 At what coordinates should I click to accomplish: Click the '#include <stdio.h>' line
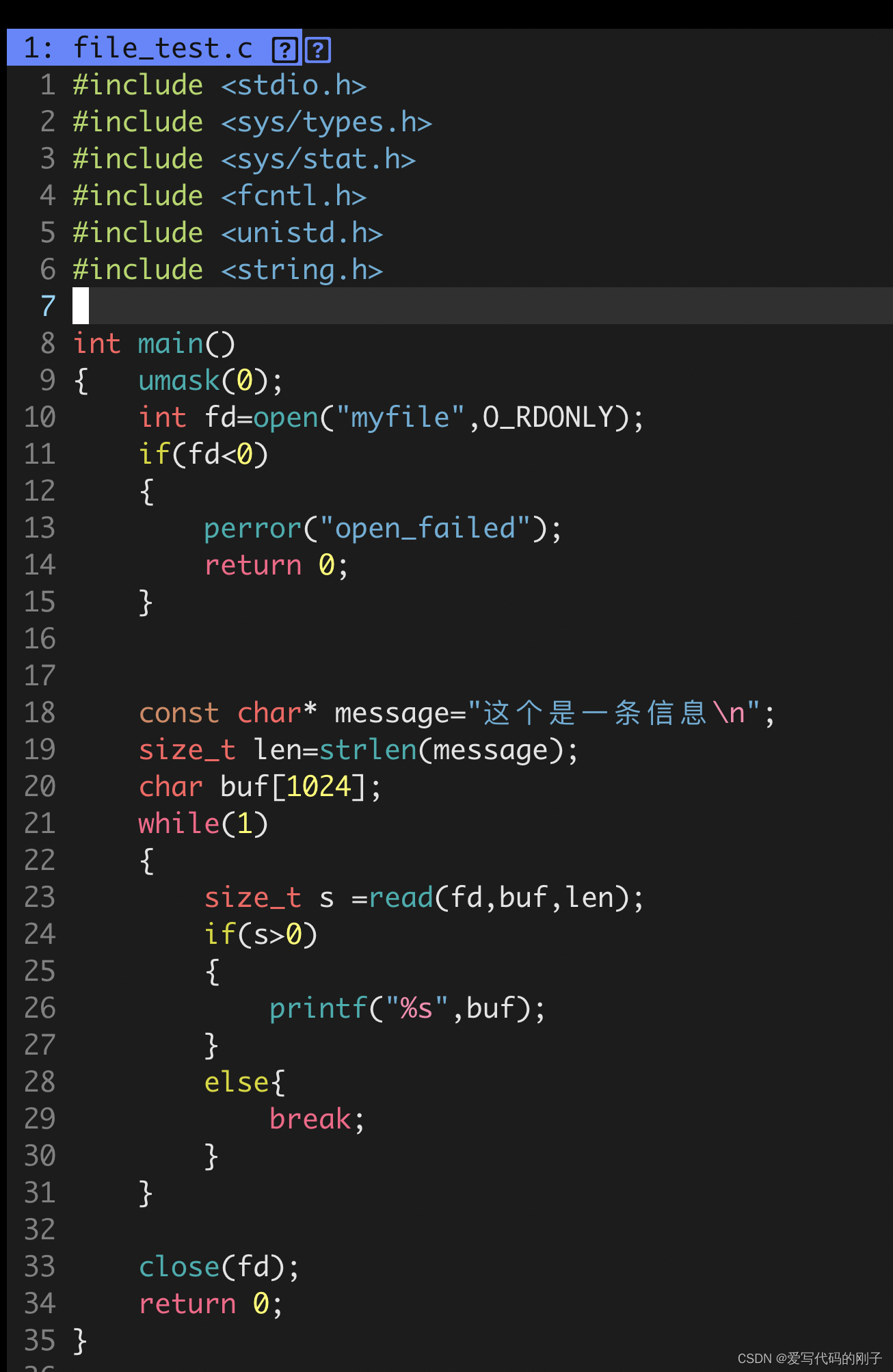(219, 85)
